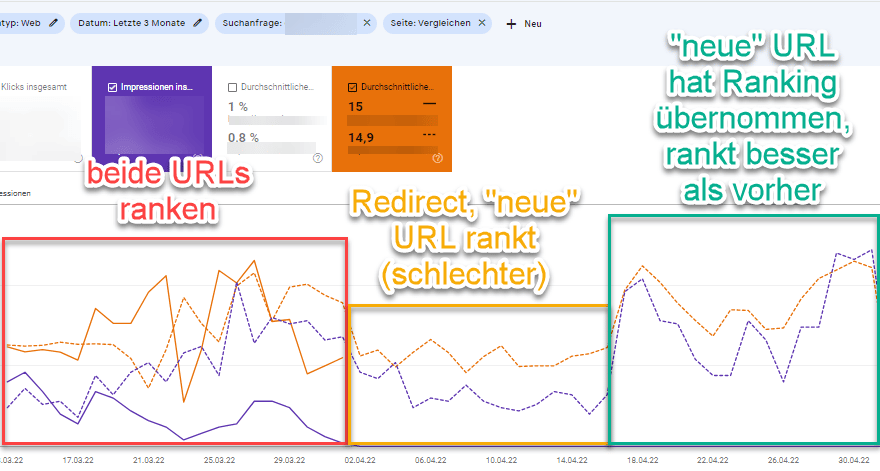Click the pencil icon beside Letzte 3 Monate
Viewport: 880px width, 471px height.
pyautogui.click(x=198, y=22)
